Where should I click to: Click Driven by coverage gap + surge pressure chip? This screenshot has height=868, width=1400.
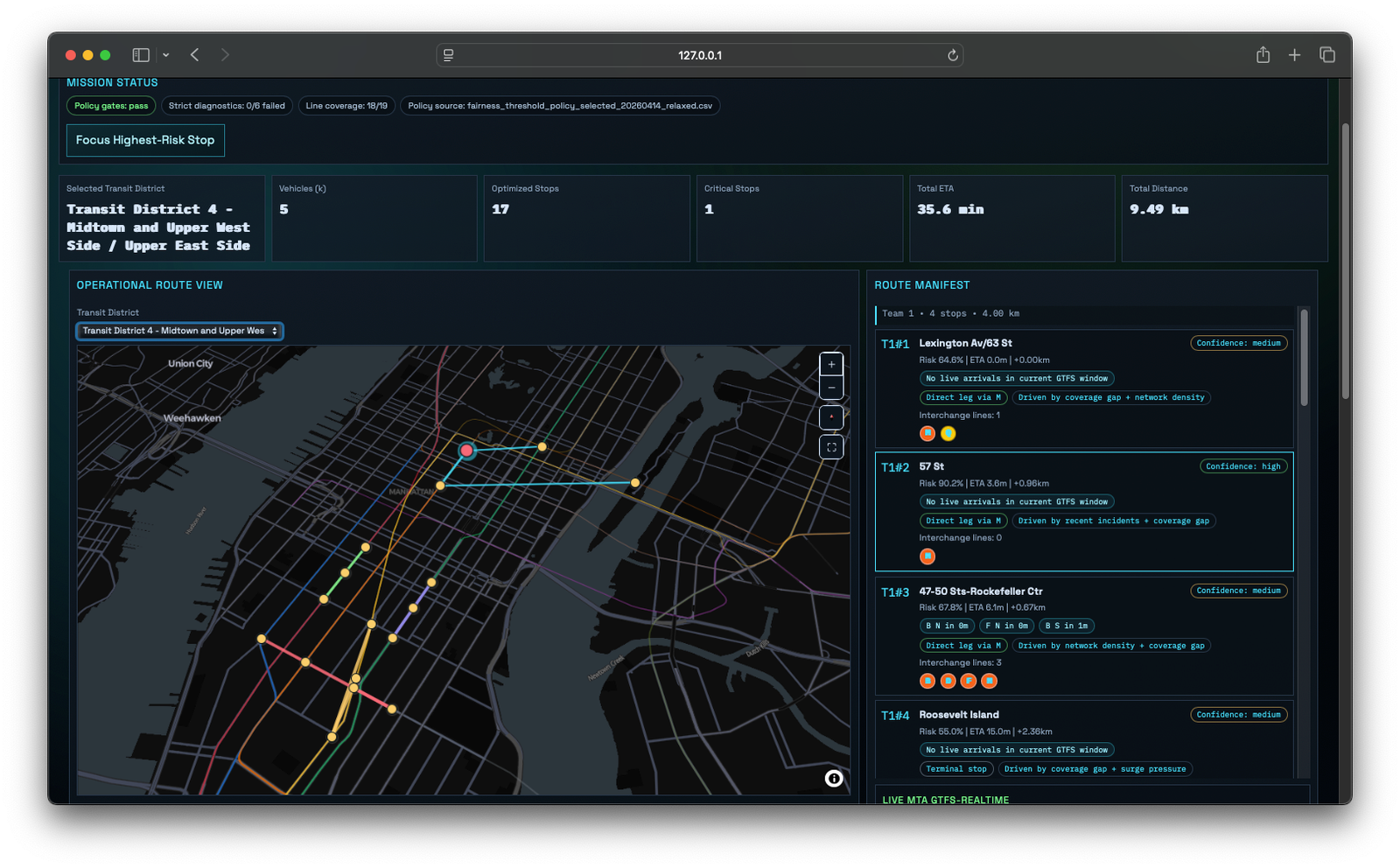pyautogui.click(x=1095, y=769)
